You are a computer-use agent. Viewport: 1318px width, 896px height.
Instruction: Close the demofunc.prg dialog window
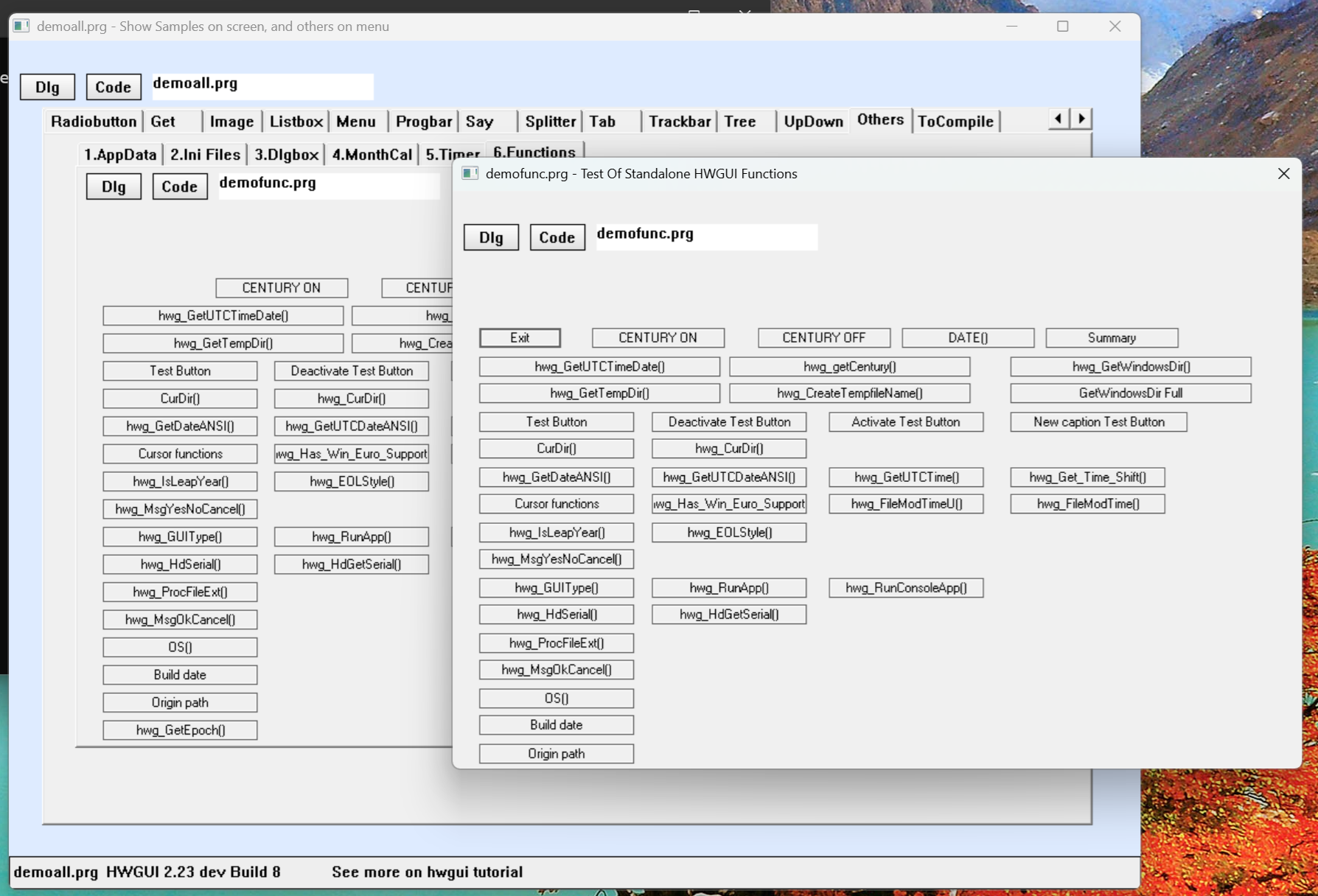pyautogui.click(x=1283, y=174)
